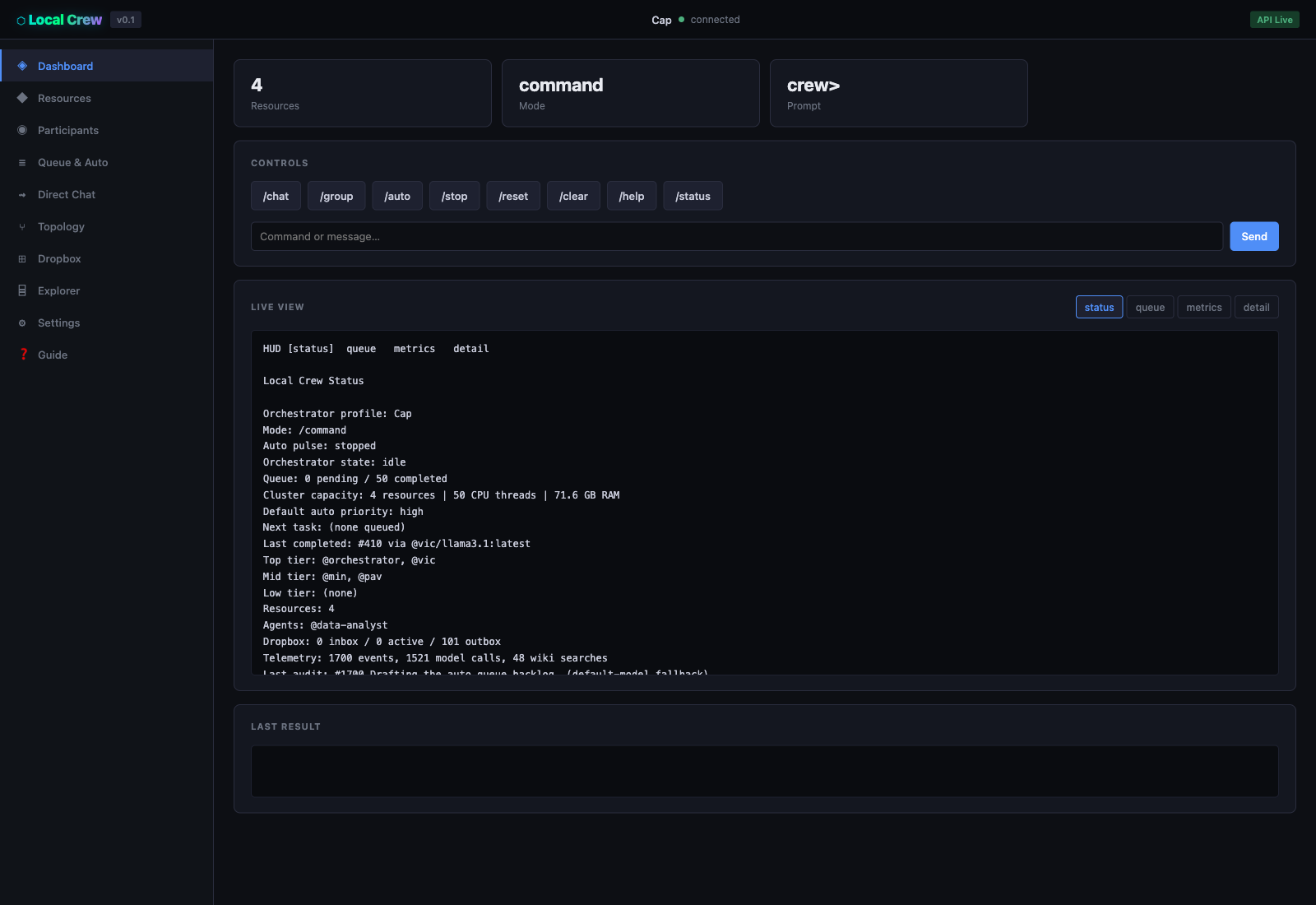This screenshot has height=905, width=1316.
Task: Click the 'Telemetry: 1700 events' line
Action: pos(435,658)
